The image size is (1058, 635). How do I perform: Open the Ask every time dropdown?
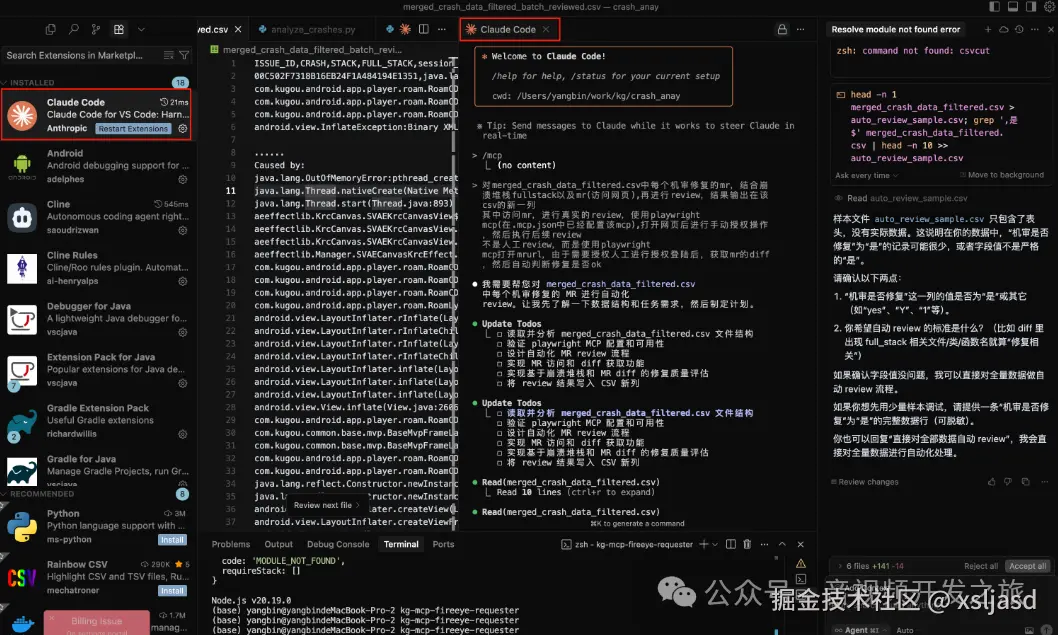866,175
